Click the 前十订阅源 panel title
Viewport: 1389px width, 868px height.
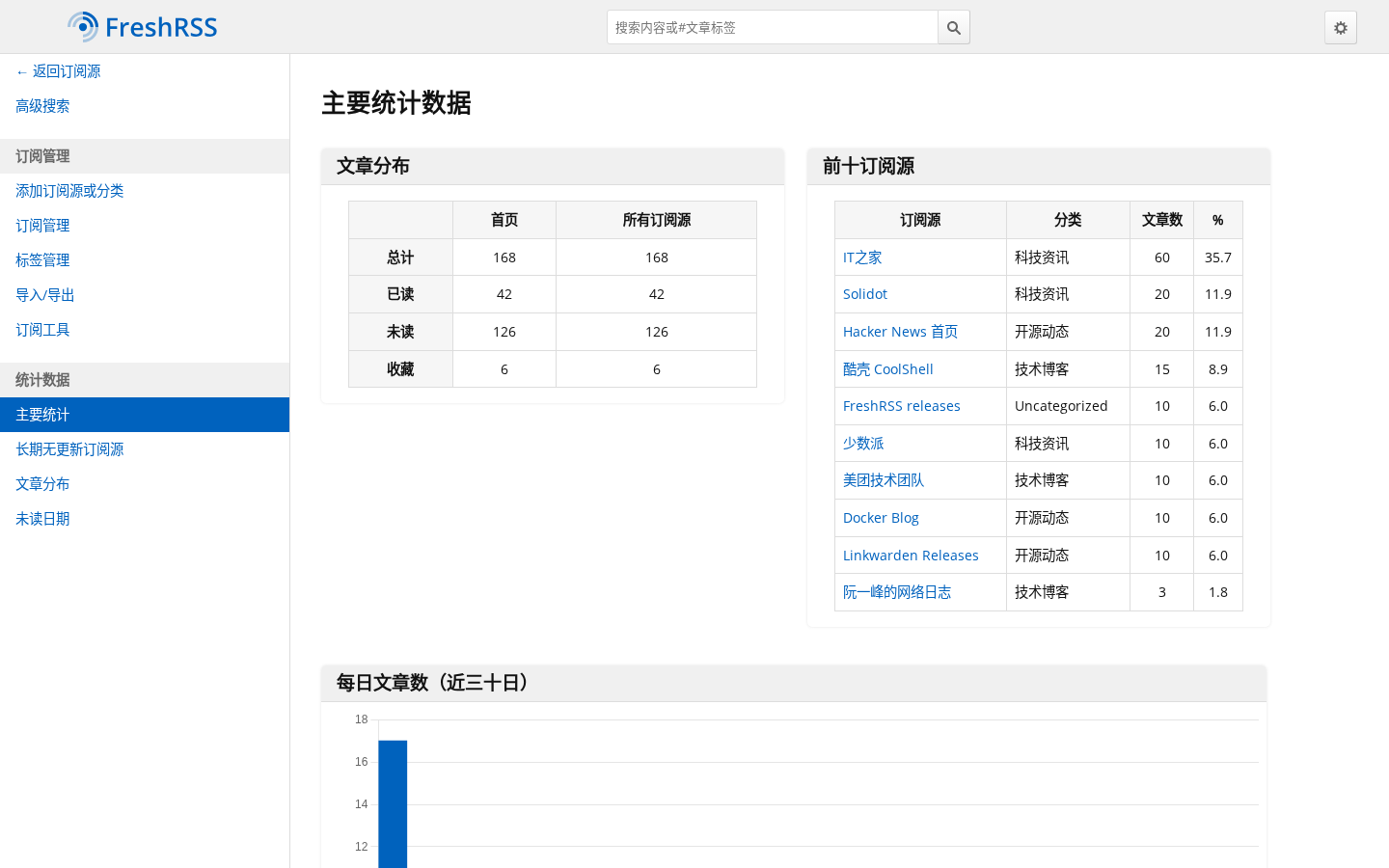coord(868,166)
